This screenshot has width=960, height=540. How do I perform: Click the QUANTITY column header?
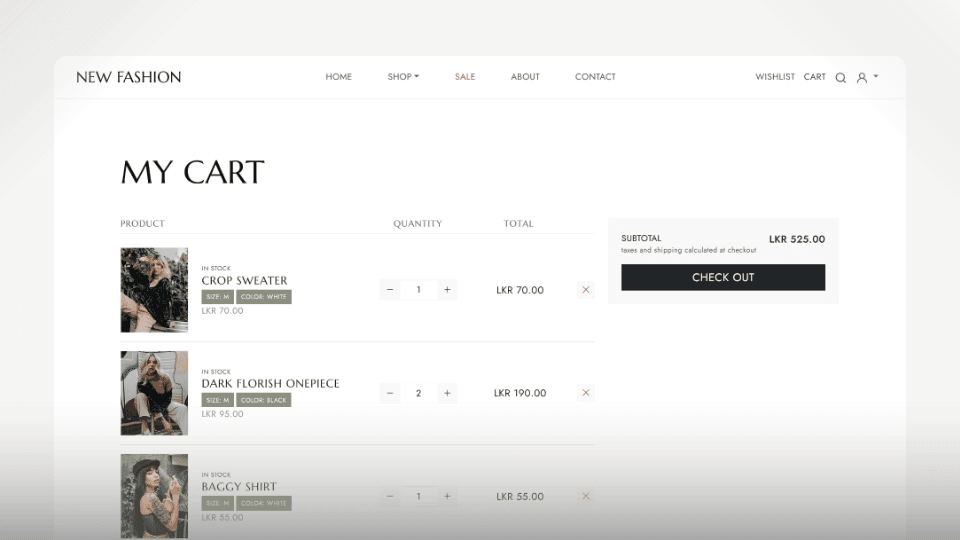coord(418,224)
